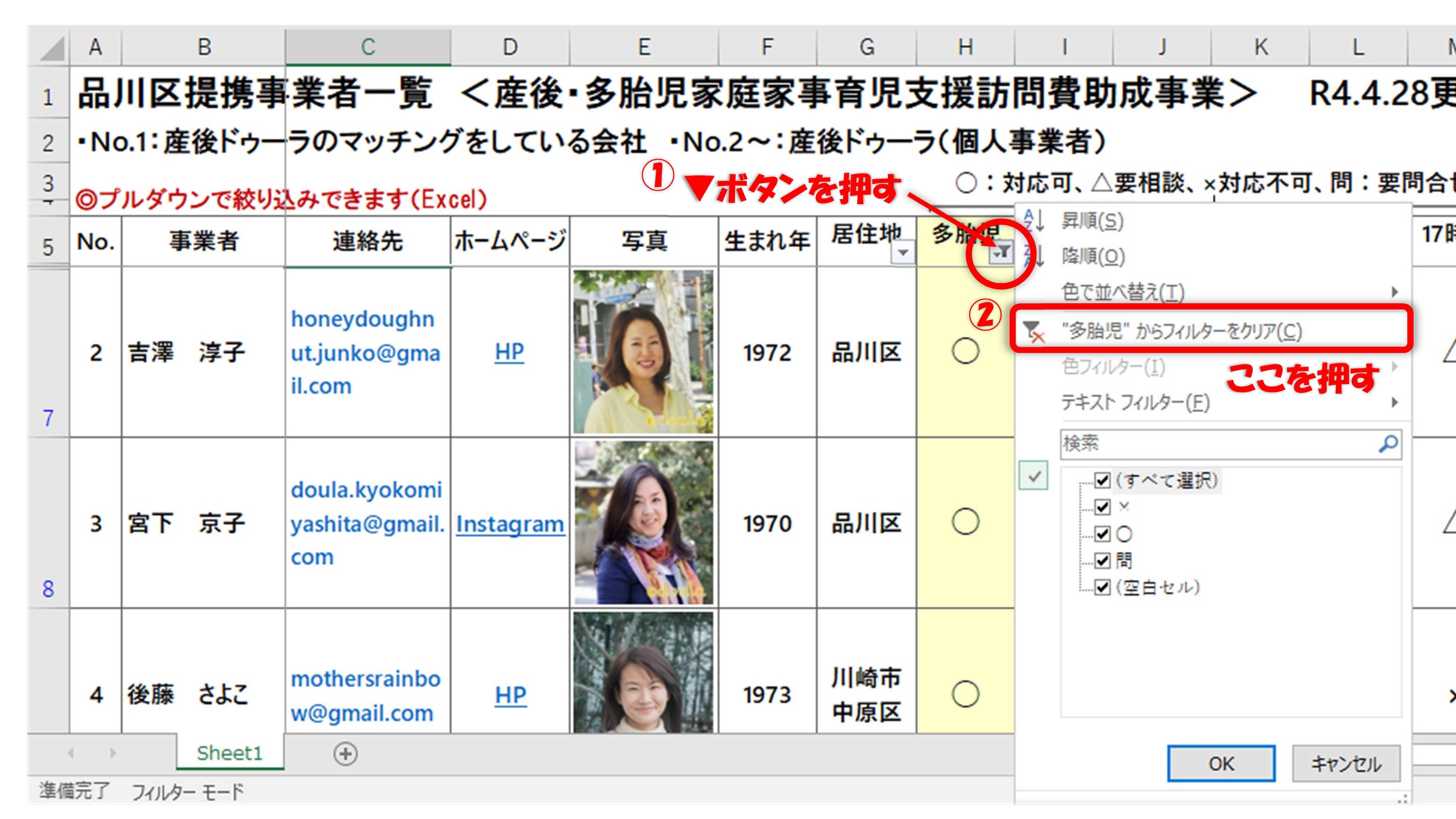This screenshot has width=1456, height=819.
Task: Click the キャンセル button
Action: pyautogui.click(x=1346, y=764)
